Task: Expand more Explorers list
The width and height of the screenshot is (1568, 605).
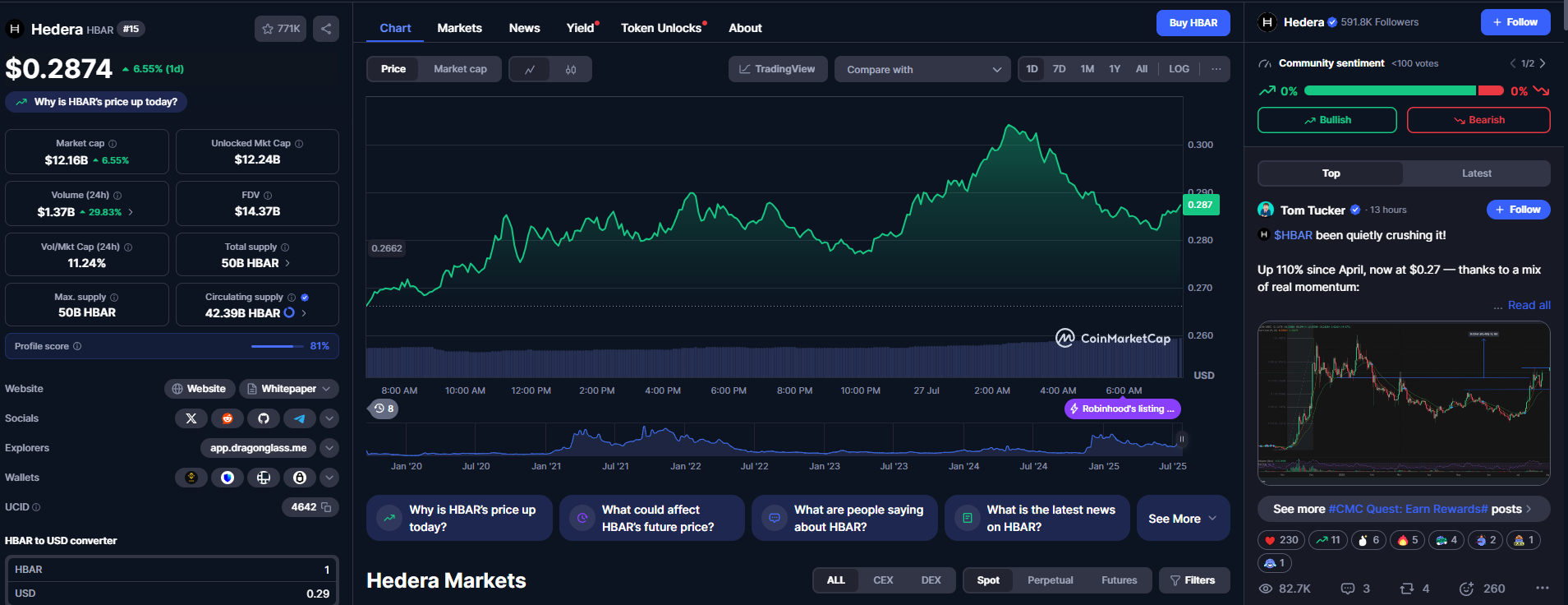Action: (329, 448)
